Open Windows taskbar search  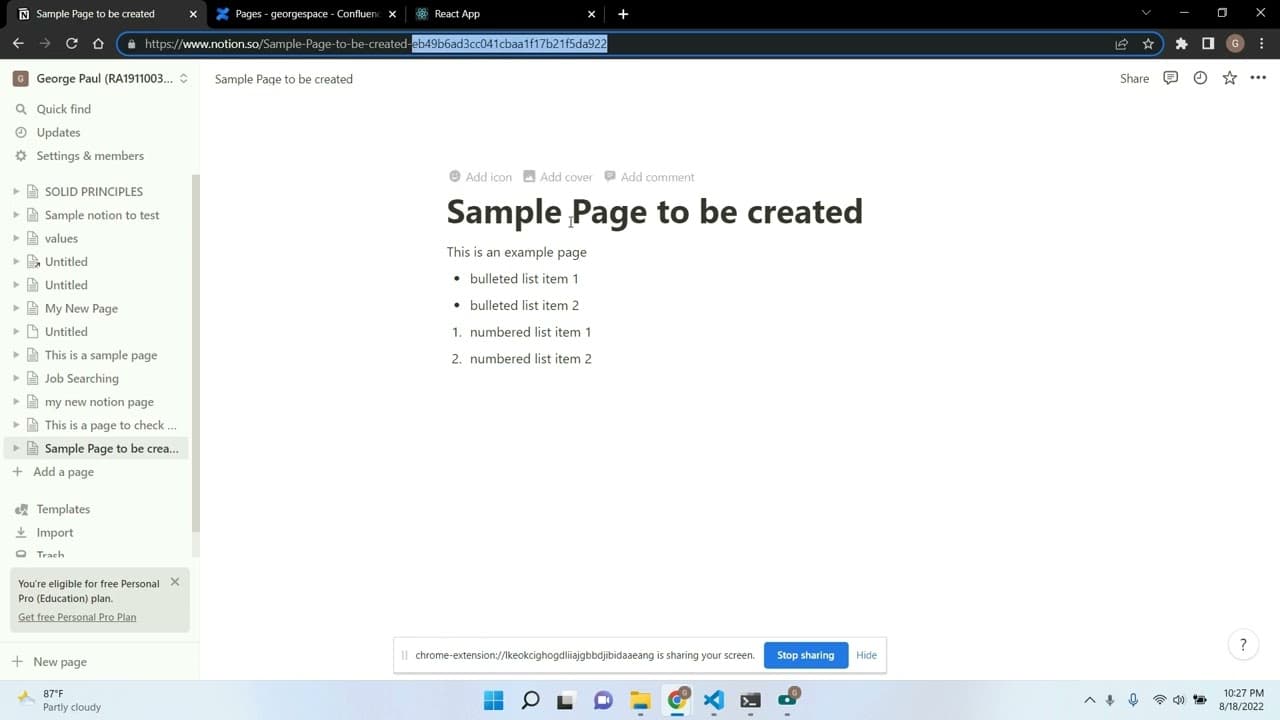point(531,700)
